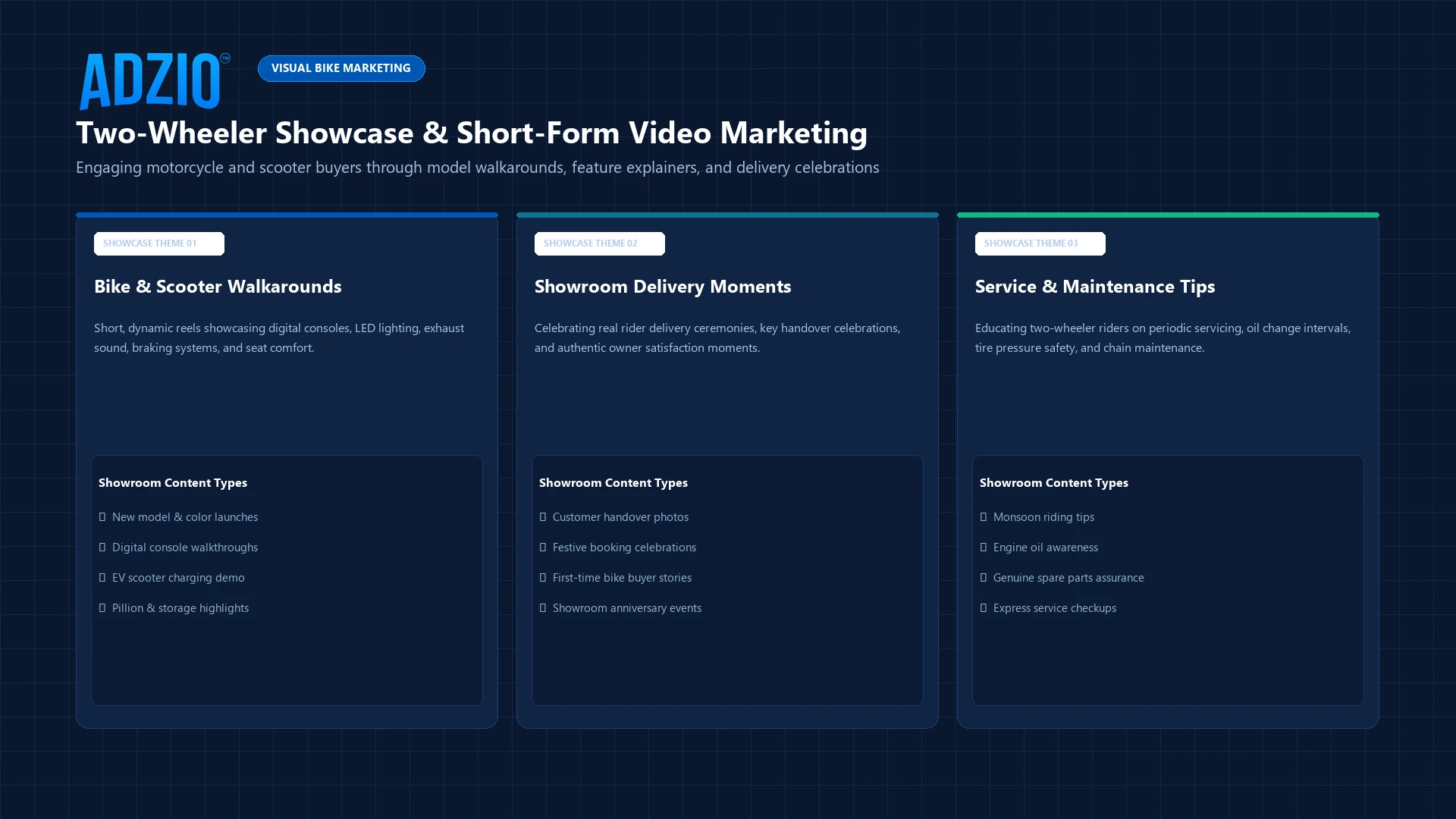The image size is (1456, 819).
Task: Click the Visual Bike Marketing badge
Action: coord(341,68)
